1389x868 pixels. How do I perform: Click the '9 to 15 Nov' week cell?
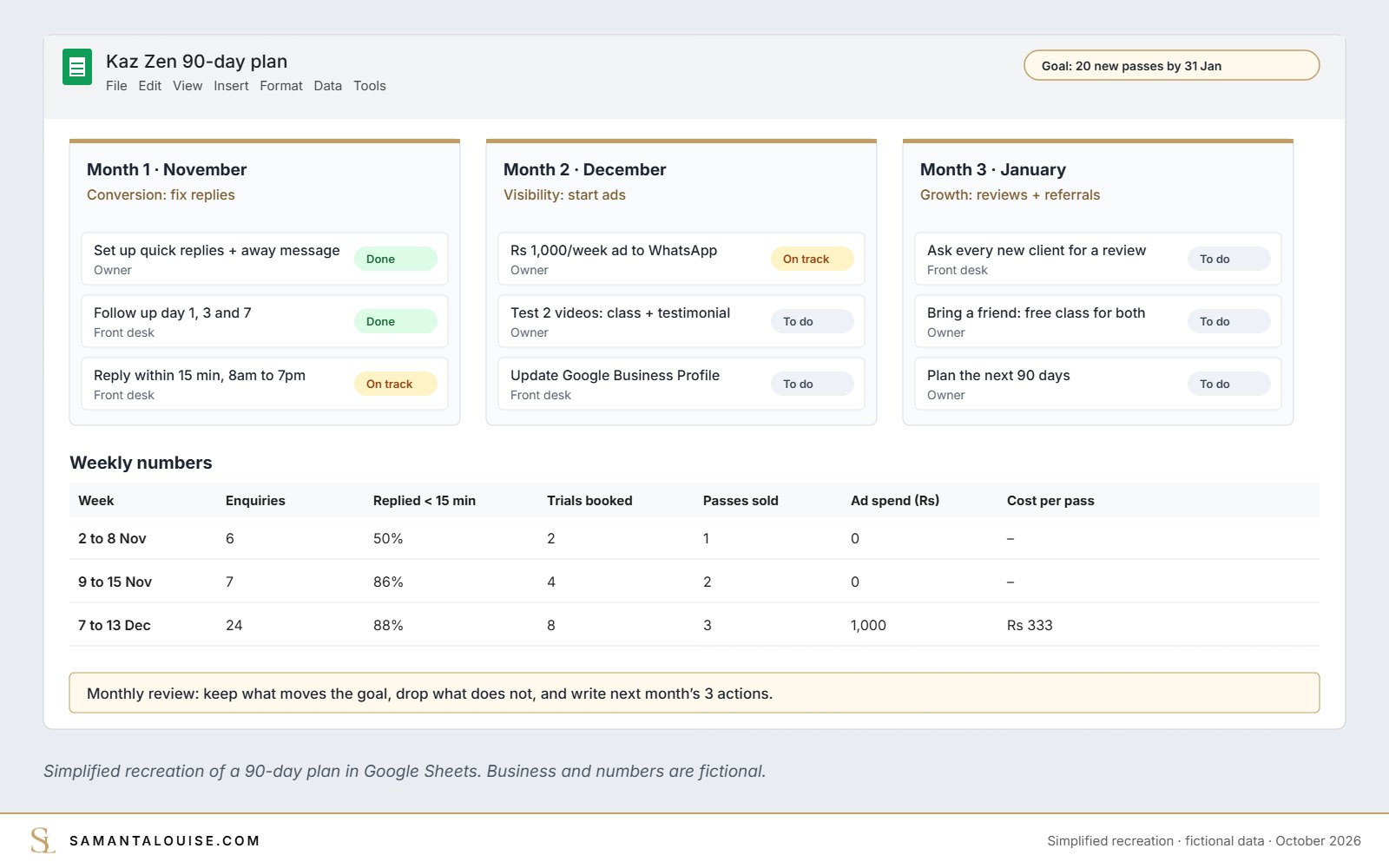click(115, 582)
